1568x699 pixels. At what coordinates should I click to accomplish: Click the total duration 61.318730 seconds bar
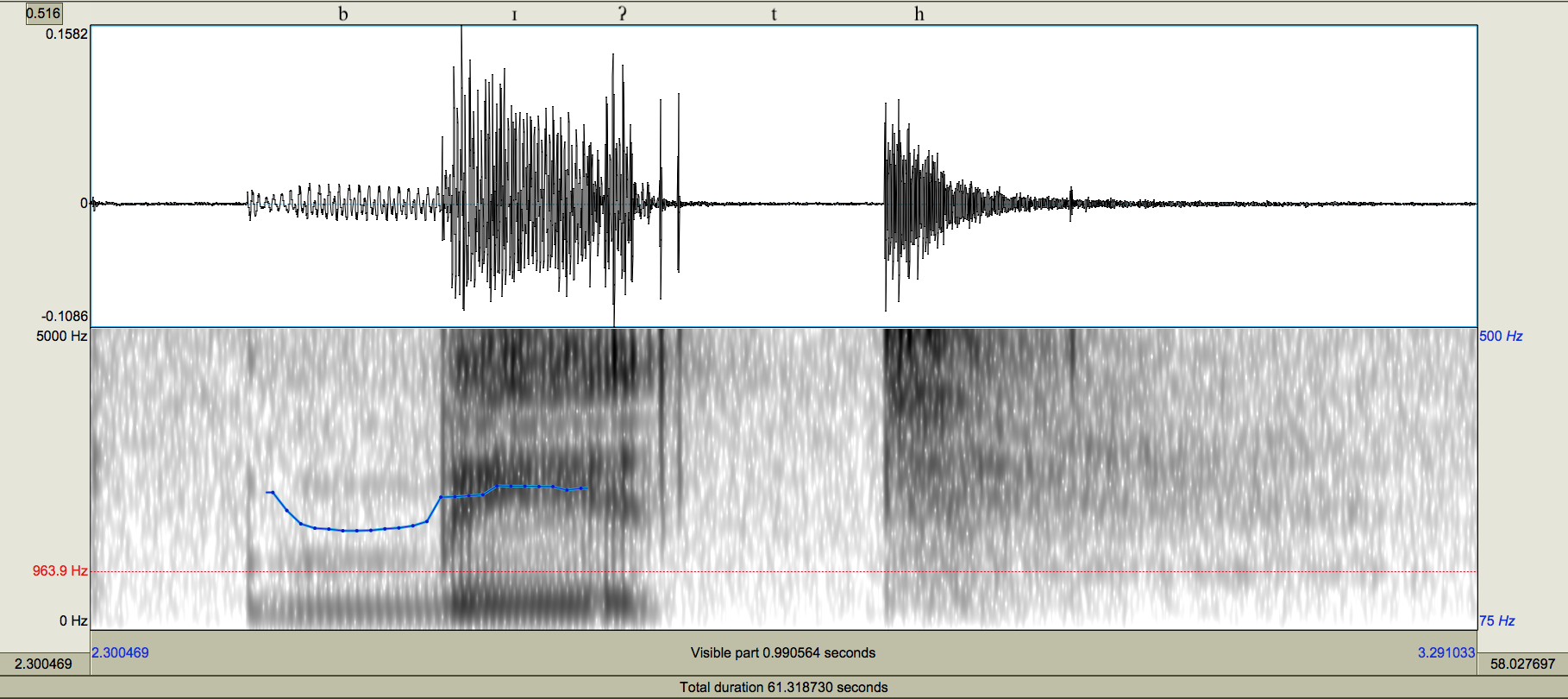(783, 687)
